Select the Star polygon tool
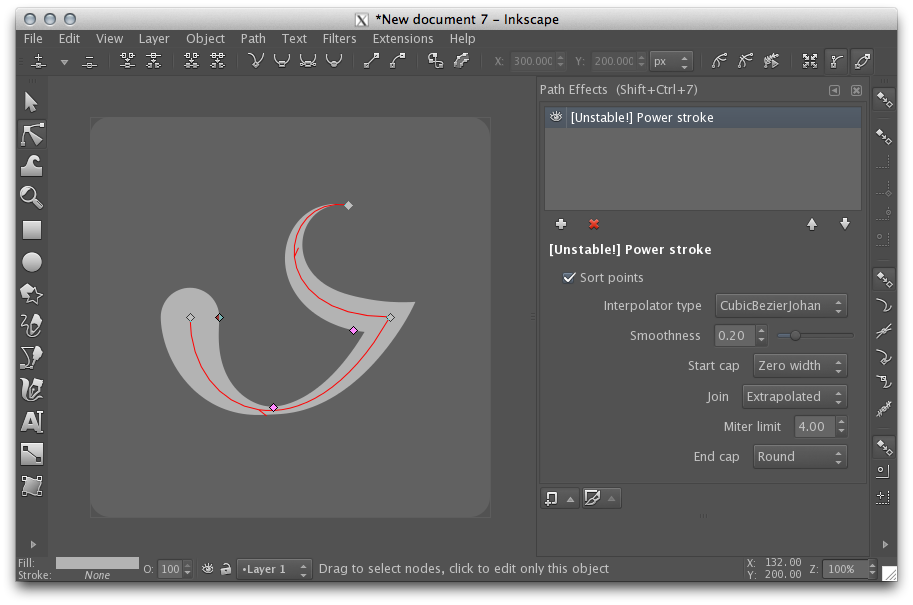This screenshot has width=913, height=605. pyautogui.click(x=31, y=293)
